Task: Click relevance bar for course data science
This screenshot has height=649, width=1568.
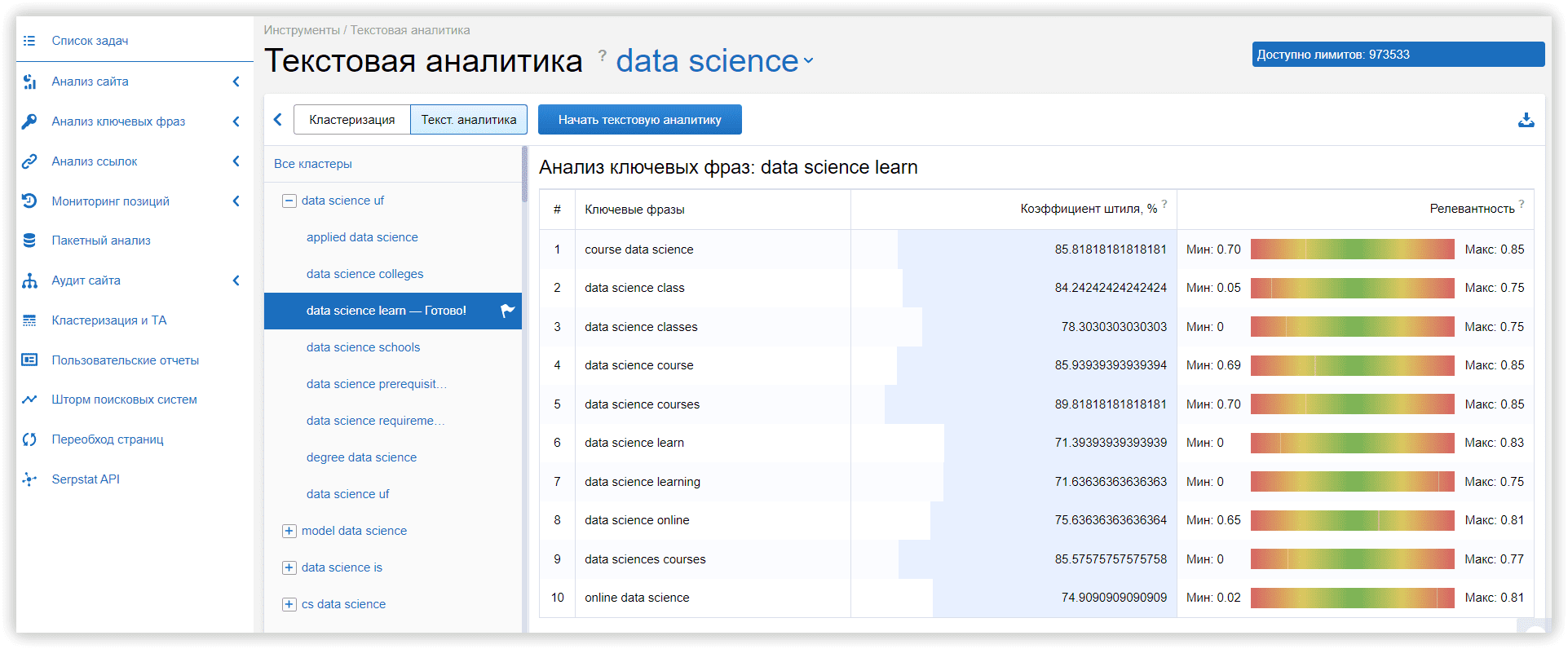Action: (1353, 249)
